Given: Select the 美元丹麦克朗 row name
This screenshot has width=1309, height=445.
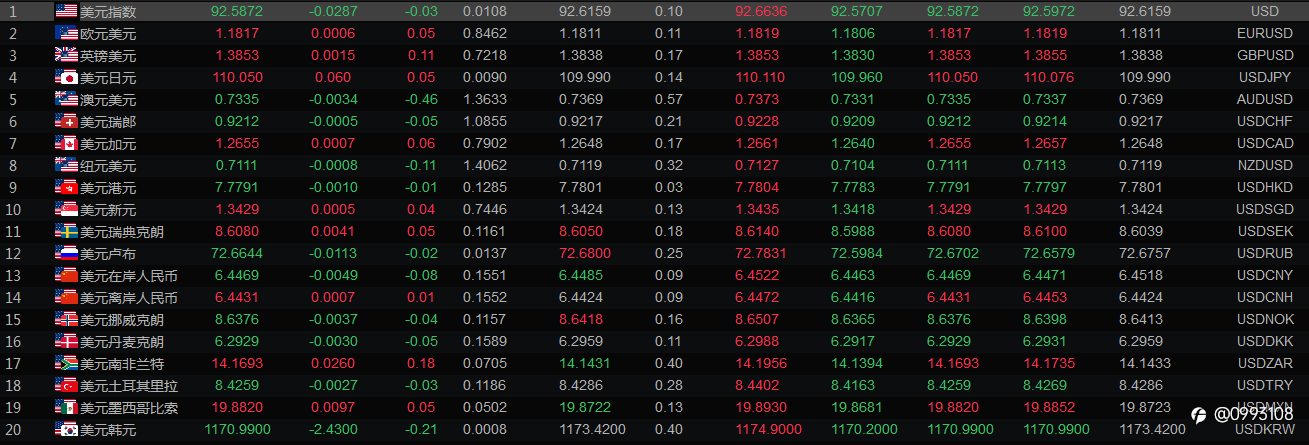Looking at the screenshot, I should [x=122, y=342].
